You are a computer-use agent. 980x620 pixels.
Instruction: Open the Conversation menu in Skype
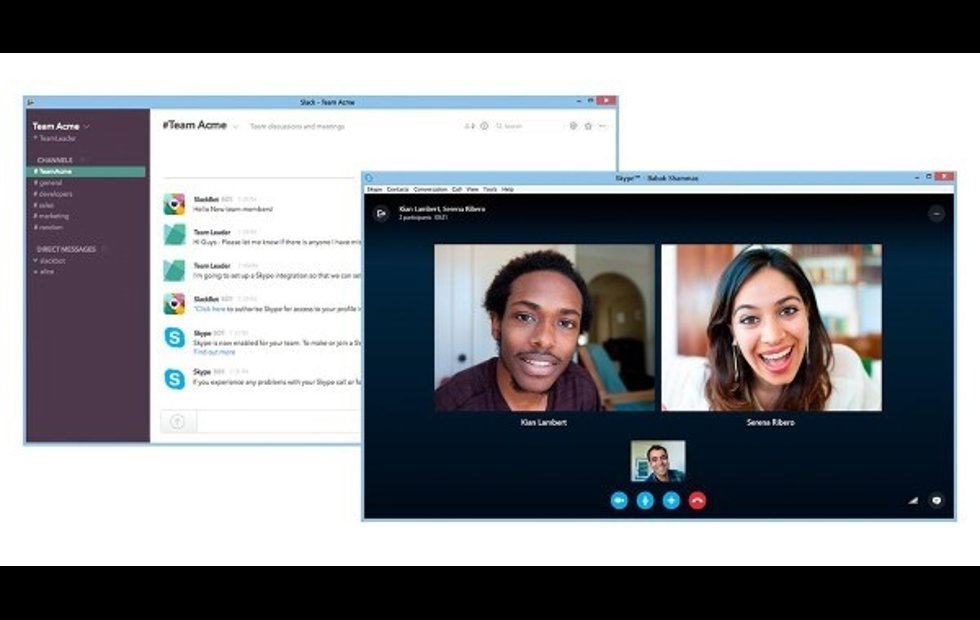(430, 189)
